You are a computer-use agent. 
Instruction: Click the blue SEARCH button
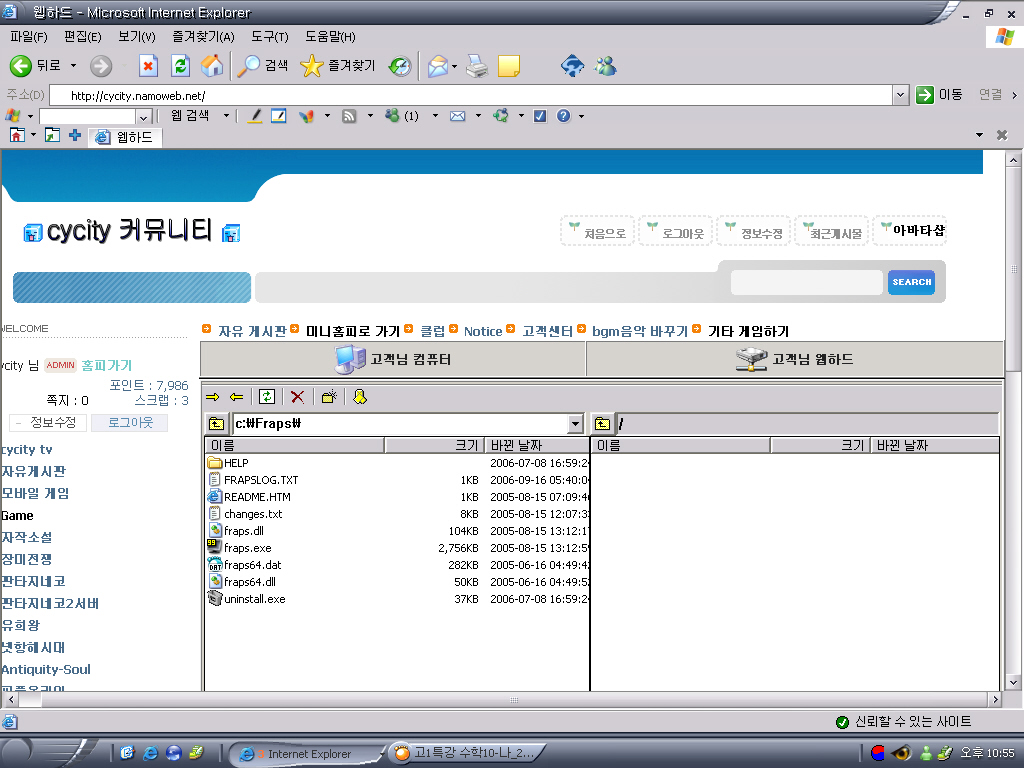tap(911, 282)
